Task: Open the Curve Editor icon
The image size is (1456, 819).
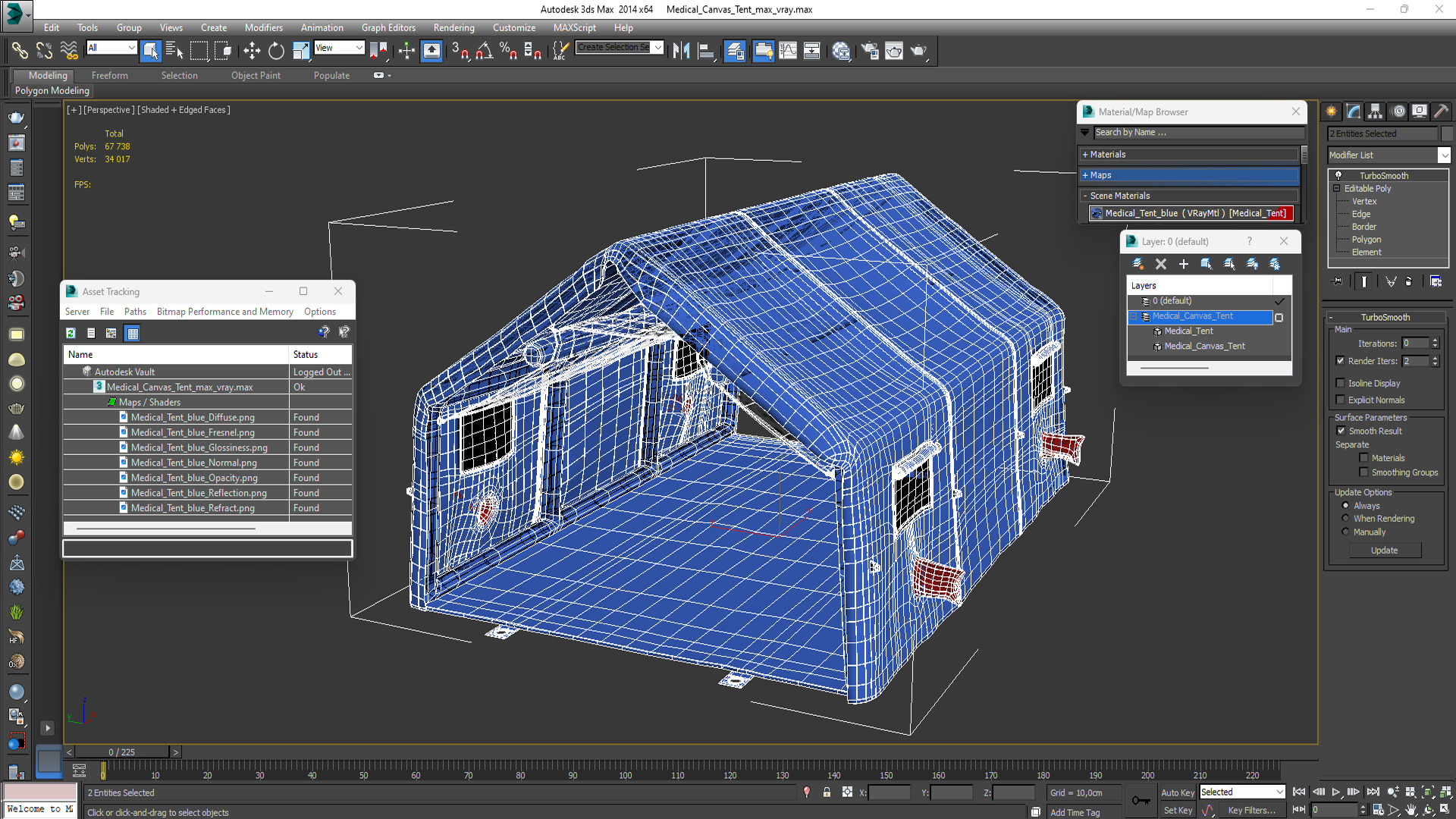Action: (x=788, y=51)
